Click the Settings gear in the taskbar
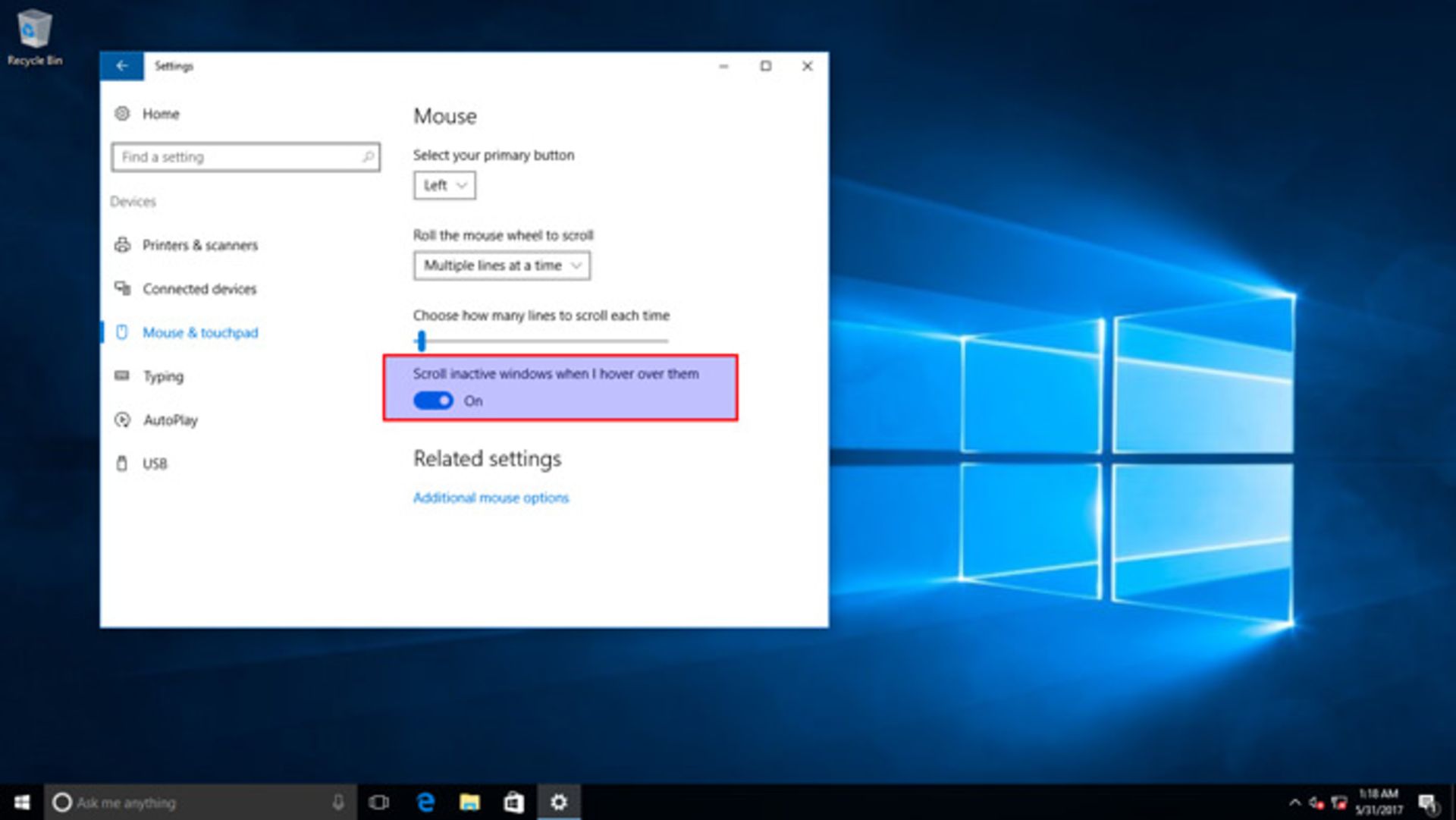This screenshot has width=1456, height=820. tap(559, 803)
